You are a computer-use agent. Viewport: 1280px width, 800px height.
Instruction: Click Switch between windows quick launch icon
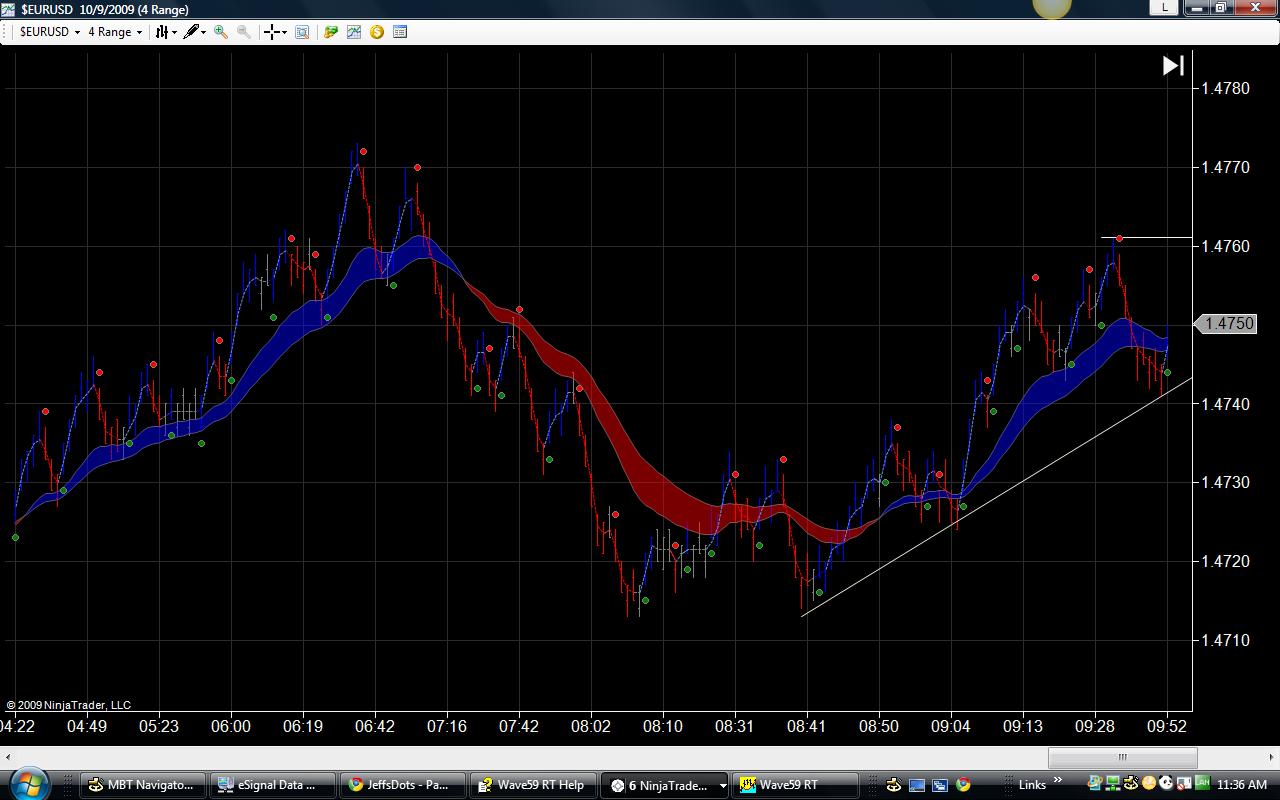tap(940, 785)
